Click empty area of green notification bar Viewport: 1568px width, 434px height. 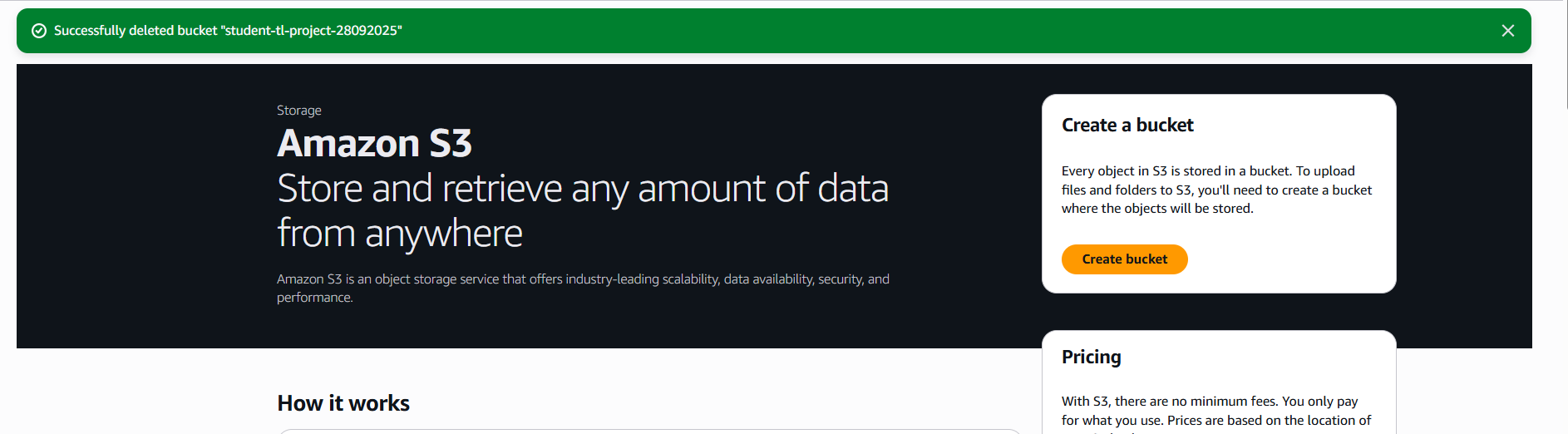(x=915, y=31)
